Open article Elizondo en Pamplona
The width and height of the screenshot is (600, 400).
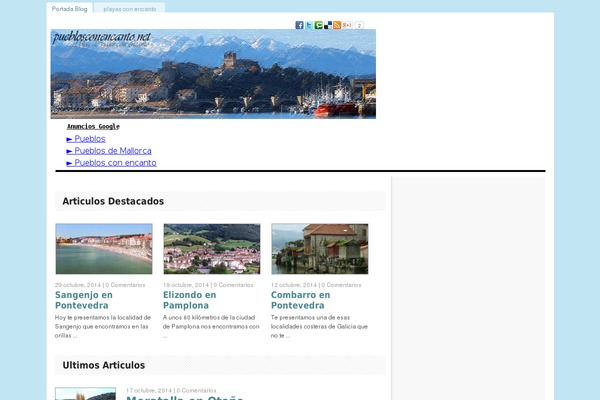point(190,300)
